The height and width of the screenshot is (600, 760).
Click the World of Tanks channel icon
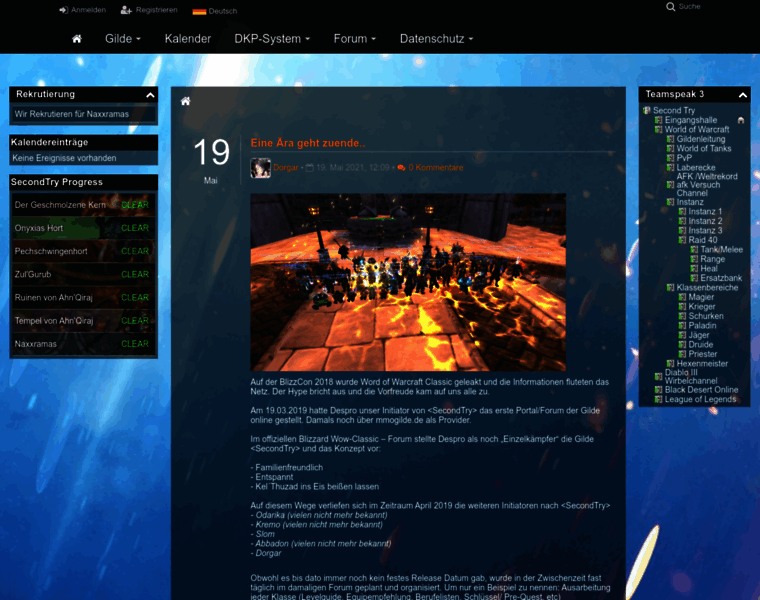click(670, 149)
